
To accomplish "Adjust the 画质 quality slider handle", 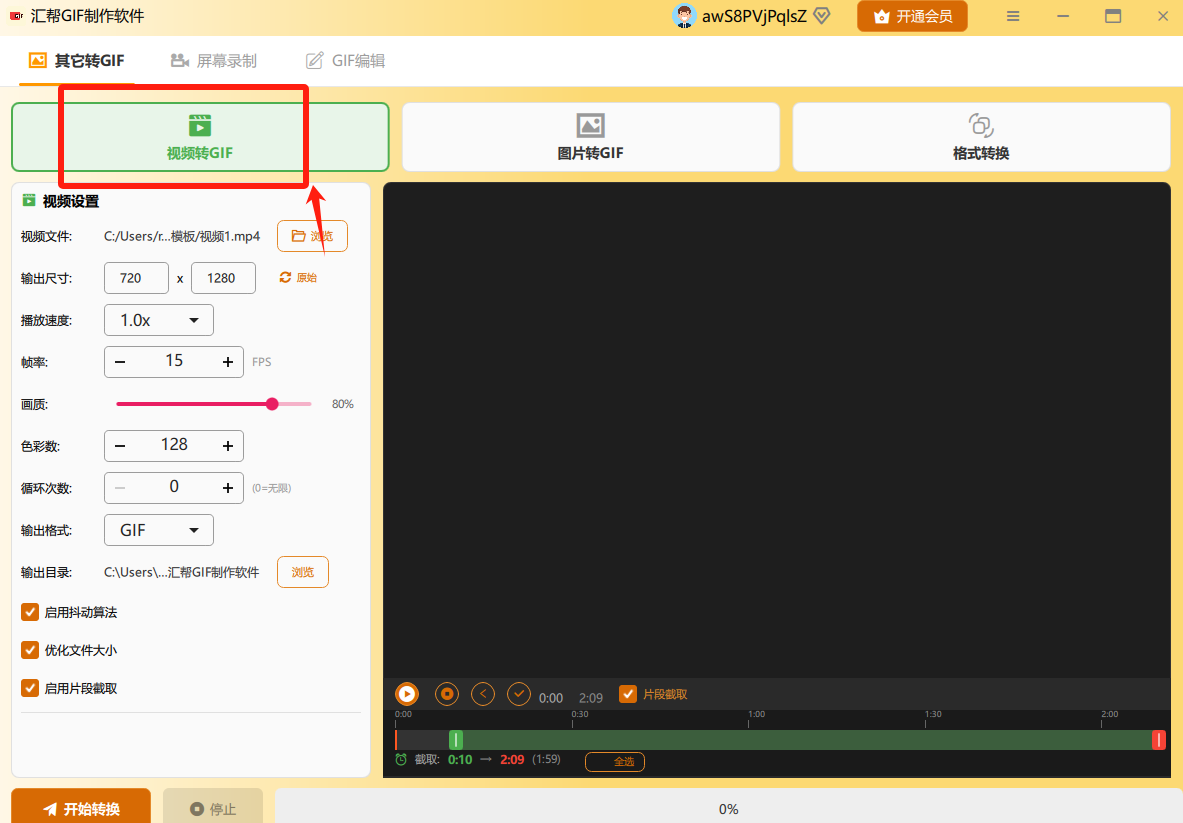I will point(272,404).
